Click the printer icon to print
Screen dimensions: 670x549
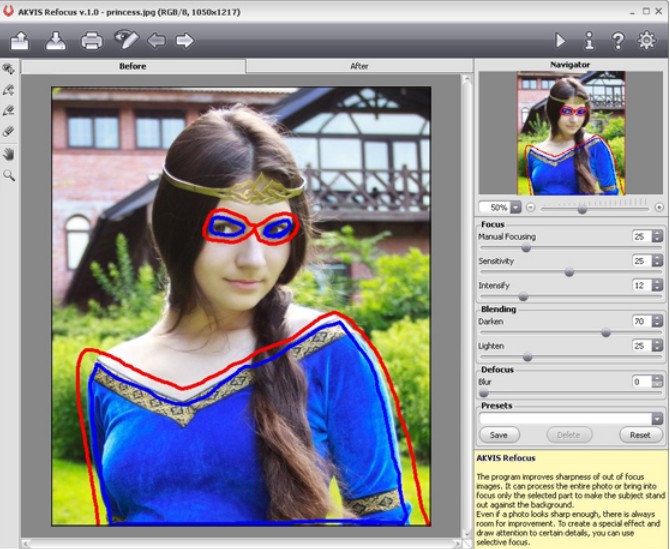pyautogui.click(x=92, y=41)
